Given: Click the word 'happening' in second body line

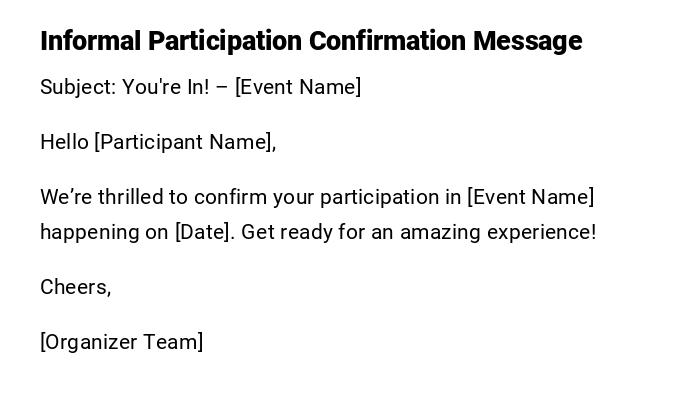Looking at the screenshot, I should [88, 232].
